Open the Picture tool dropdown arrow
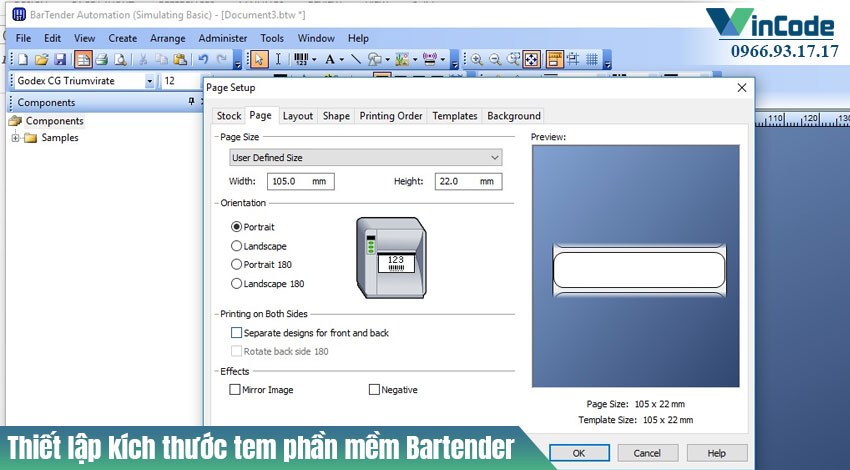This screenshot has width=850, height=470. click(415, 60)
